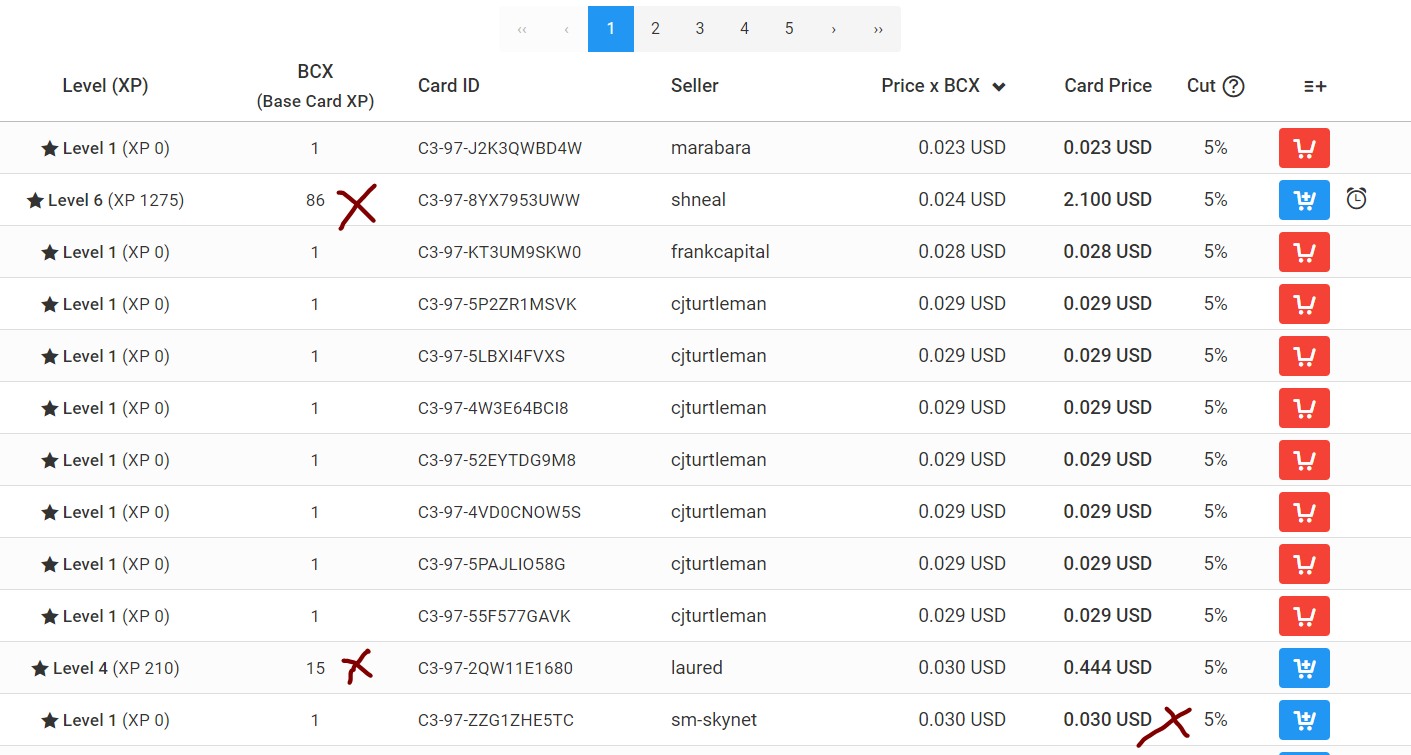This screenshot has height=755, width=1411.
Task: Click blue cart icon for shneal's listing
Action: 1304,200
